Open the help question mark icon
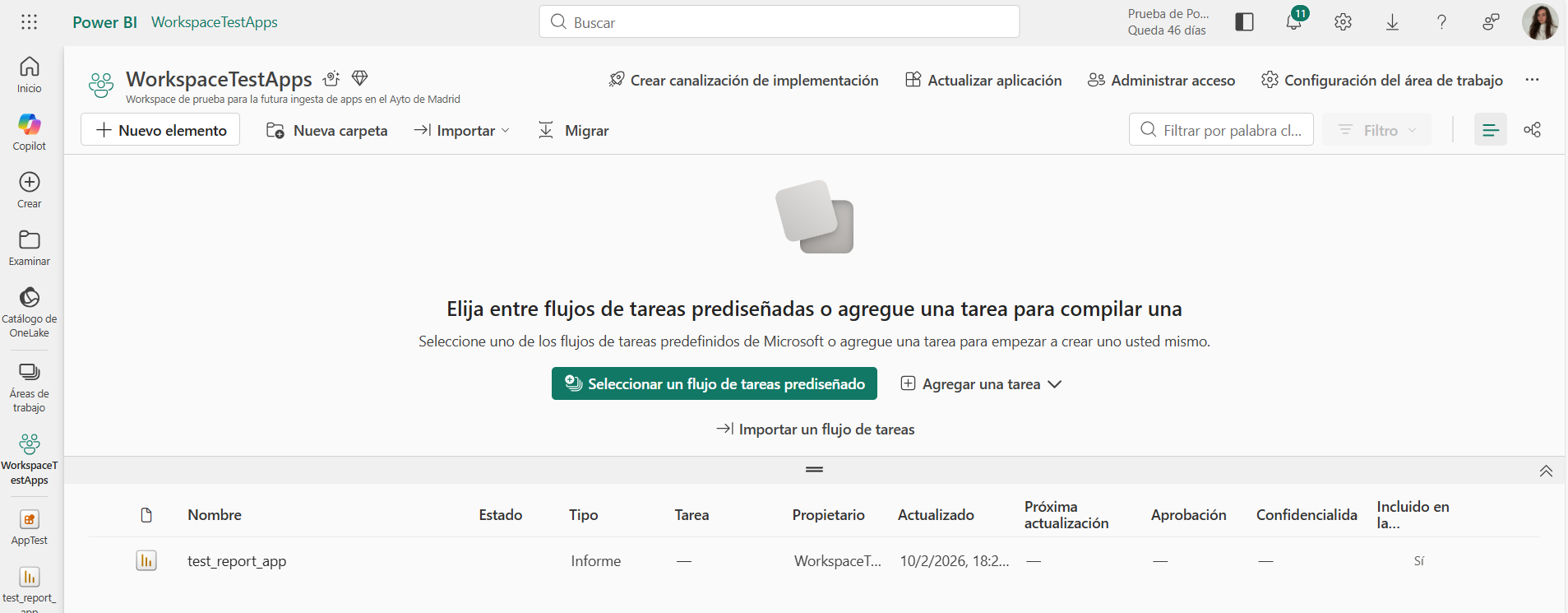 coord(1441,22)
